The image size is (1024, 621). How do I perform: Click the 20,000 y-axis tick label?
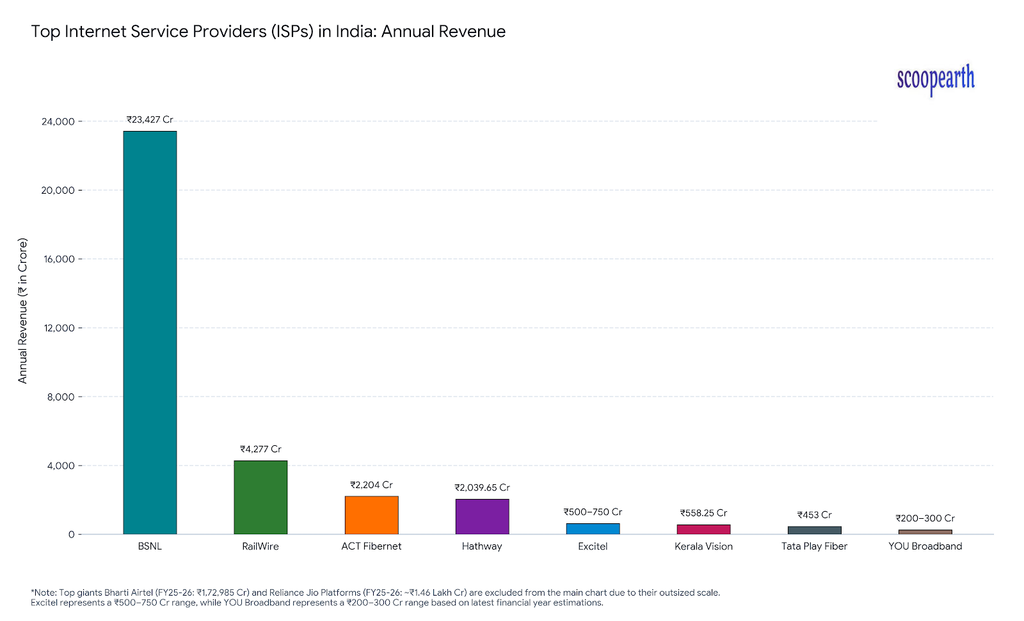pos(58,190)
